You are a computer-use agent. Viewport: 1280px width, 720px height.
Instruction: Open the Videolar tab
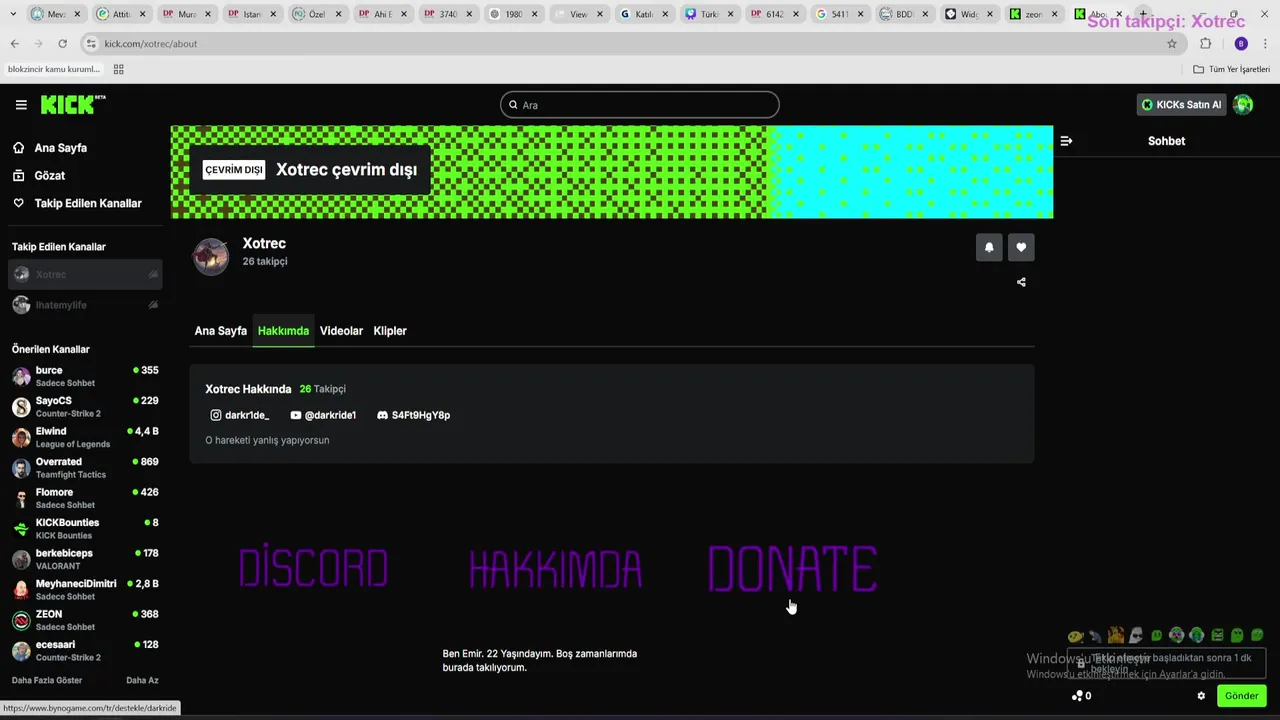coord(341,331)
